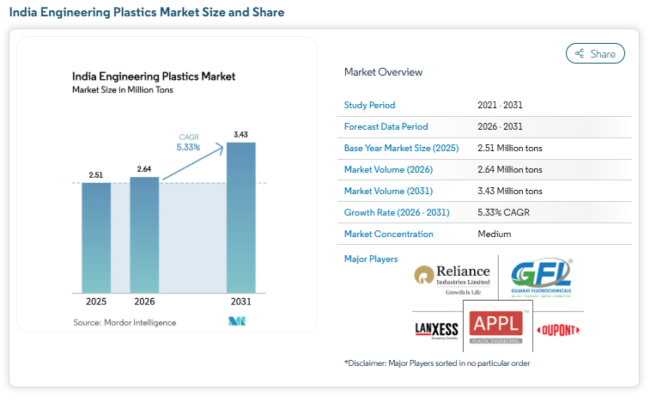This screenshot has height=402, width=650.
Task: Click the 3.43 label above the bar
Action: point(241,135)
